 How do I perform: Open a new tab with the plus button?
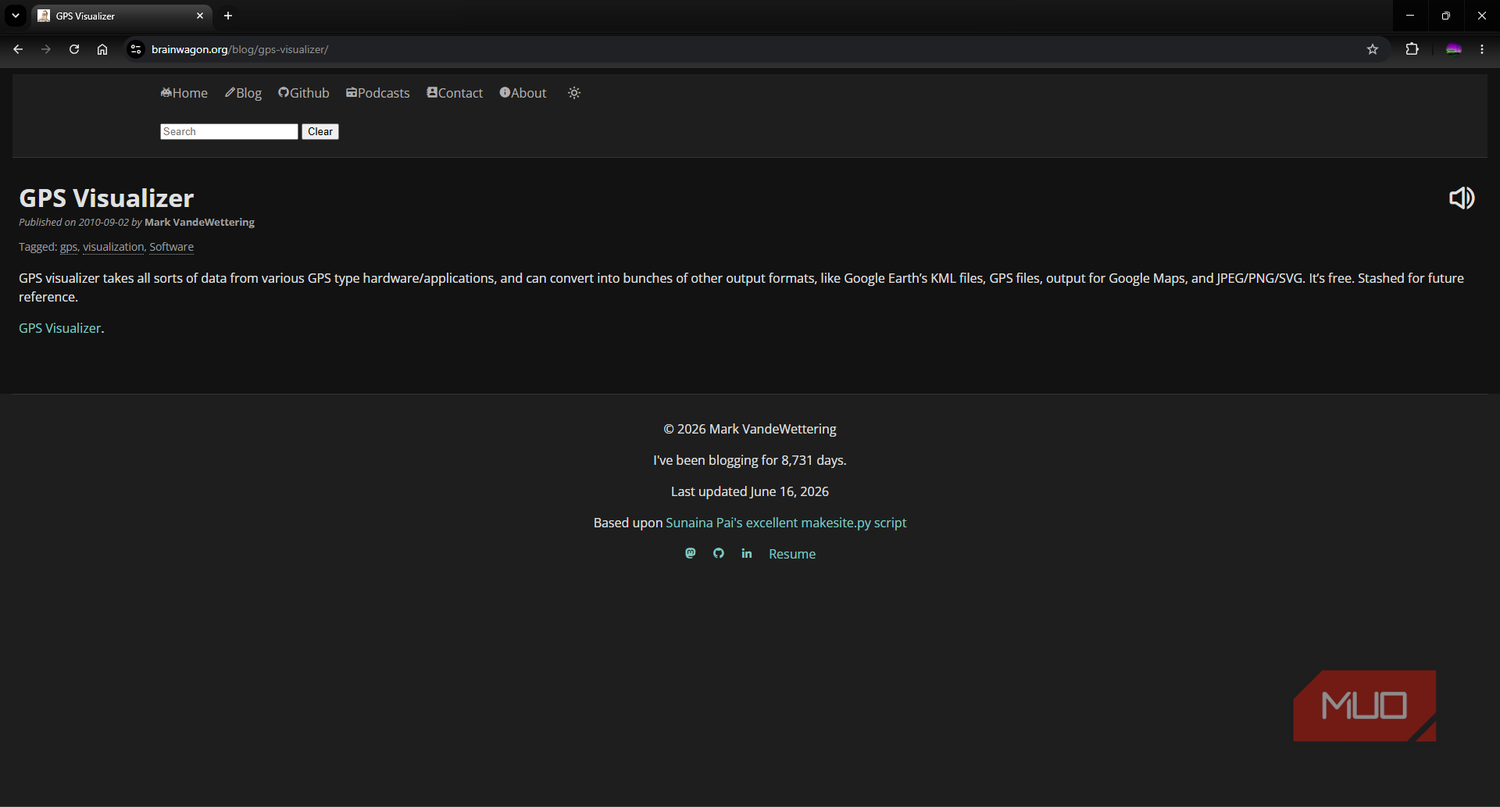[x=228, y=16]
